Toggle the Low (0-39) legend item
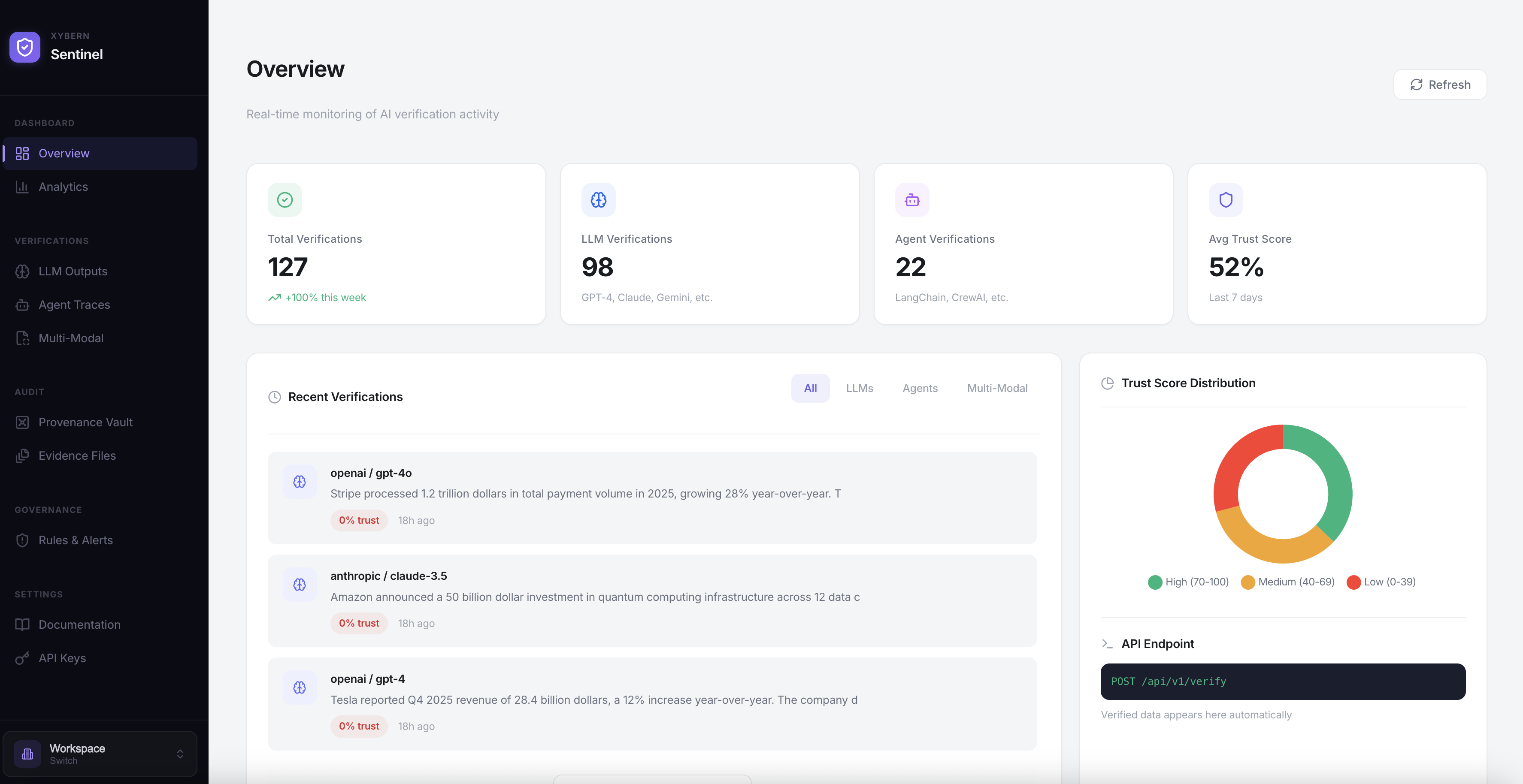 pos(1381,582)
